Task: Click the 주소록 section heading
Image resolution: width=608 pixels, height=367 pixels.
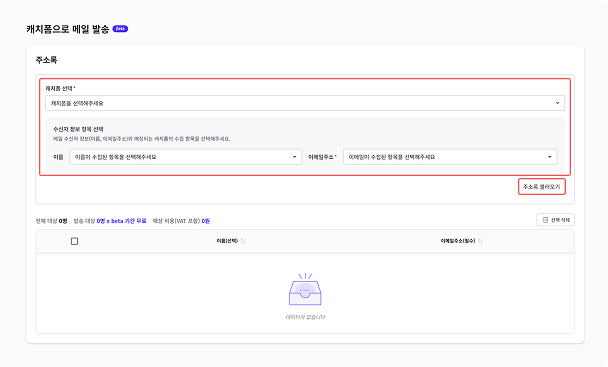Action: 46,60
